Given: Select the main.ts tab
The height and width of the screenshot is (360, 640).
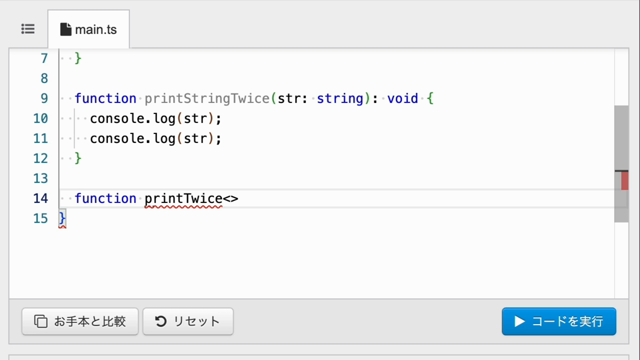Looking at the screenshot, I should point(89,29).
